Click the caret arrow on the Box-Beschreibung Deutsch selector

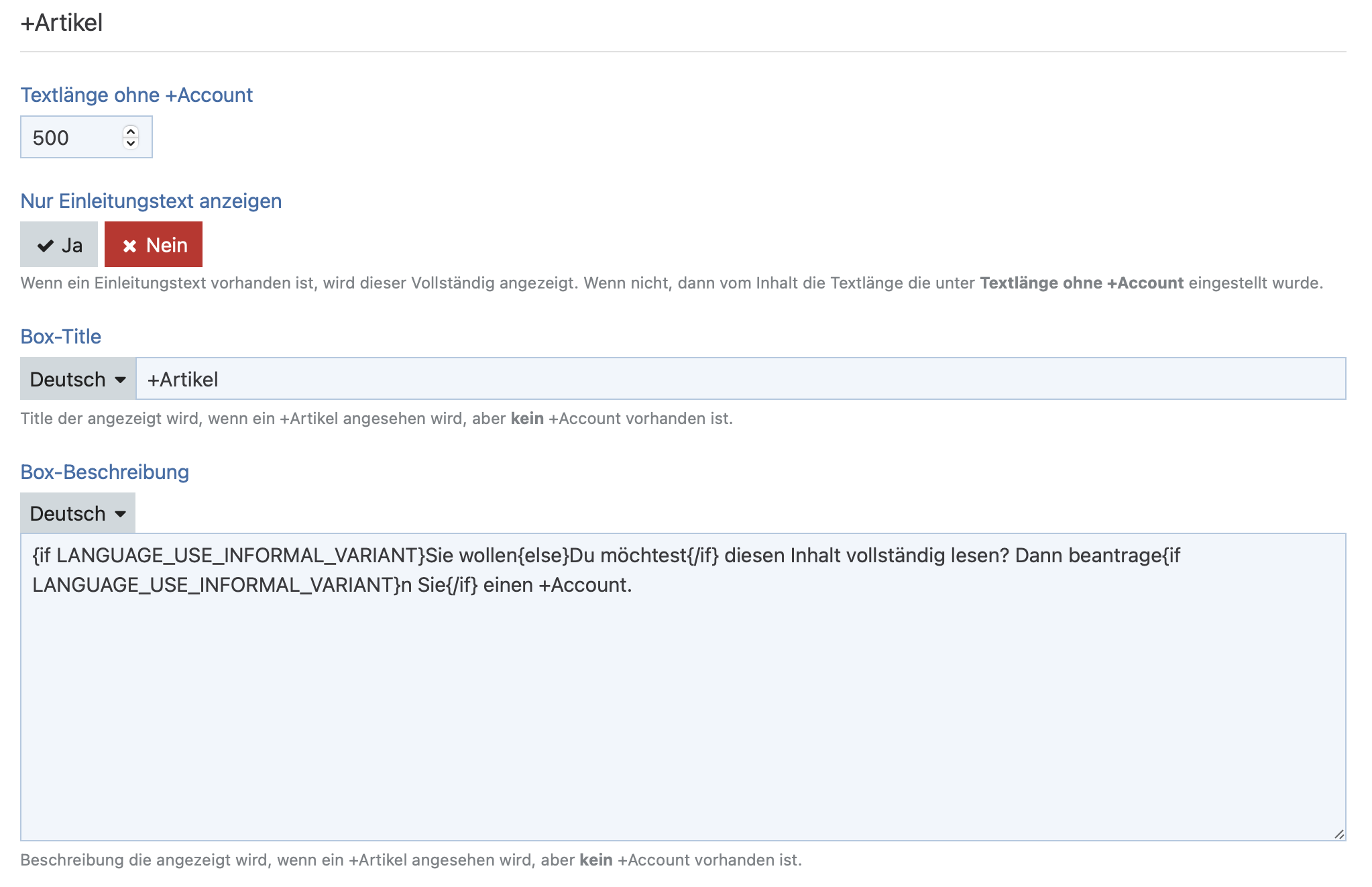click(x=121, y=514)
